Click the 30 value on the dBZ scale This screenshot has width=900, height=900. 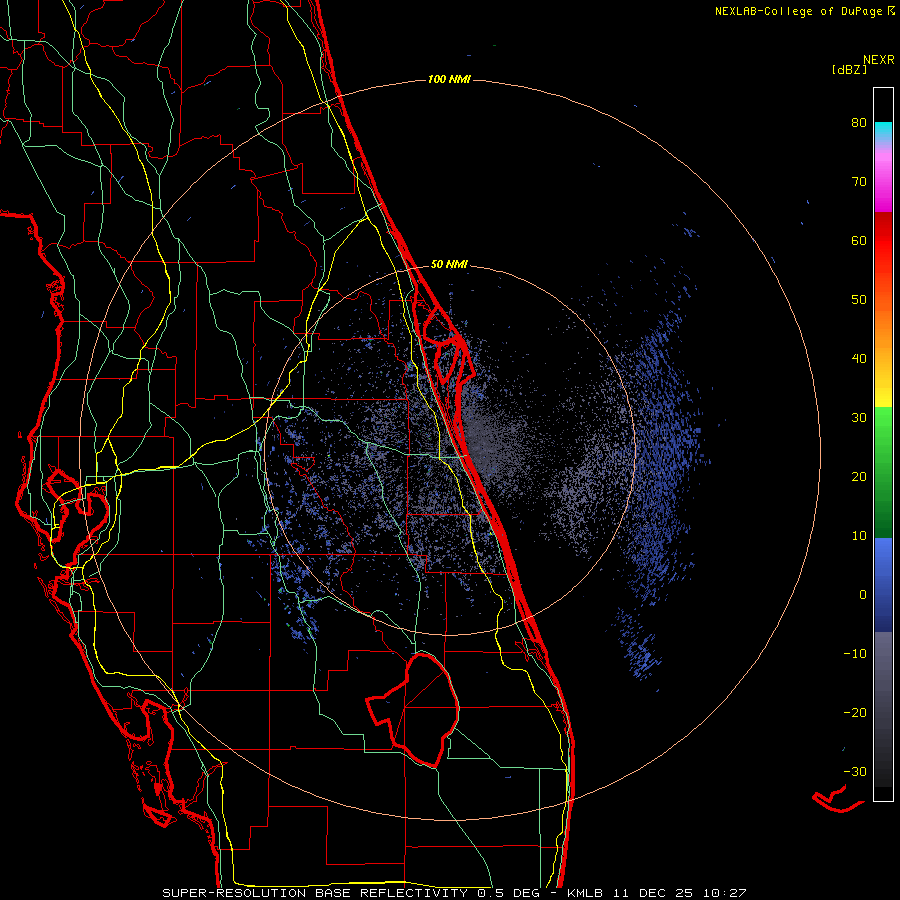859,418
